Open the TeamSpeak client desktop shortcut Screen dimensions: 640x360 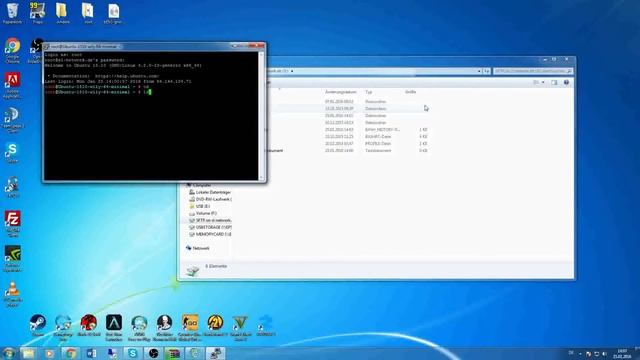pos(13,120)
